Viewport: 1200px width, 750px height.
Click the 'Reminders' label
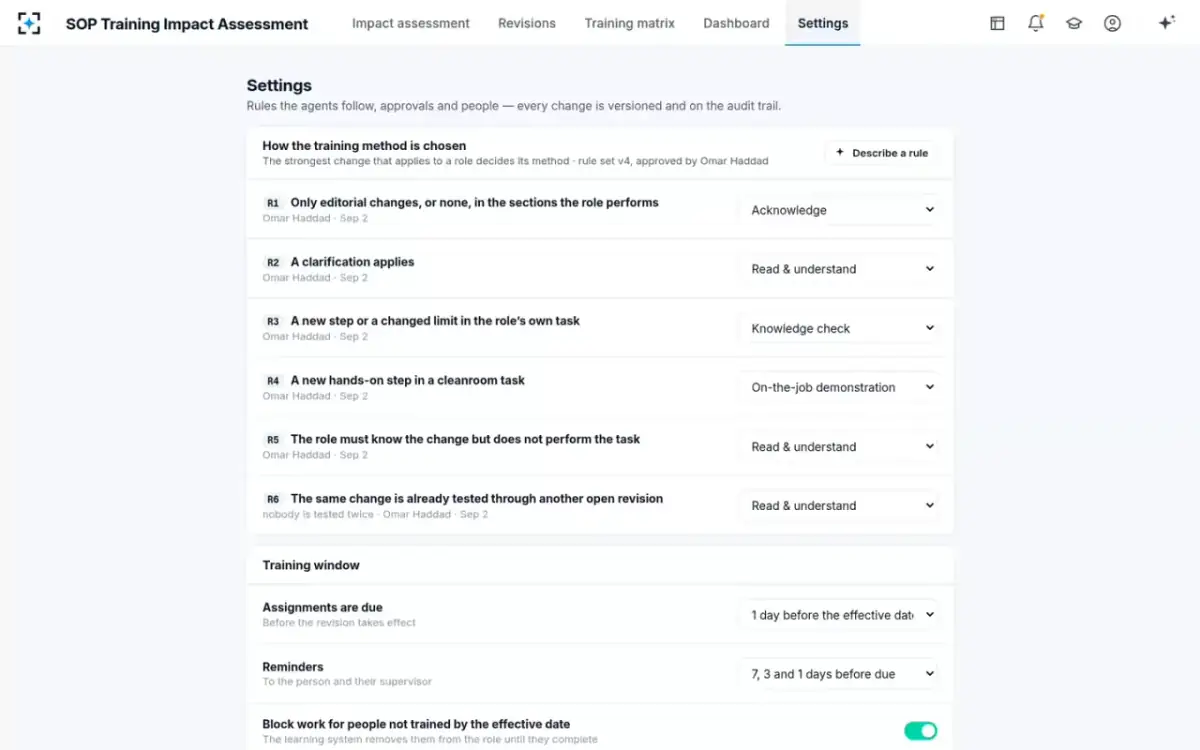[293, 667]
